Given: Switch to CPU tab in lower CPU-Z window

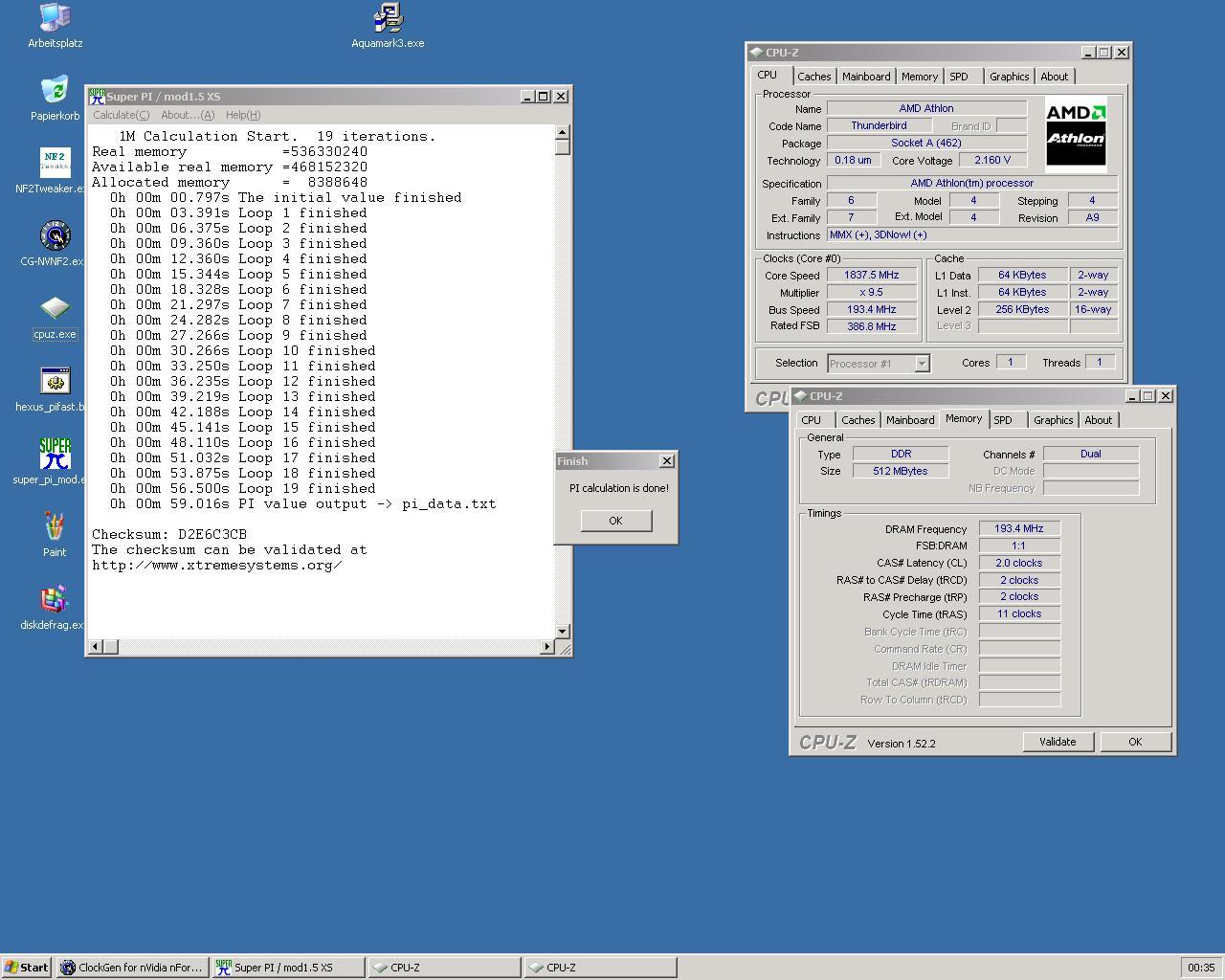Looking at the screenshot, I should click(x=812, y=420).
